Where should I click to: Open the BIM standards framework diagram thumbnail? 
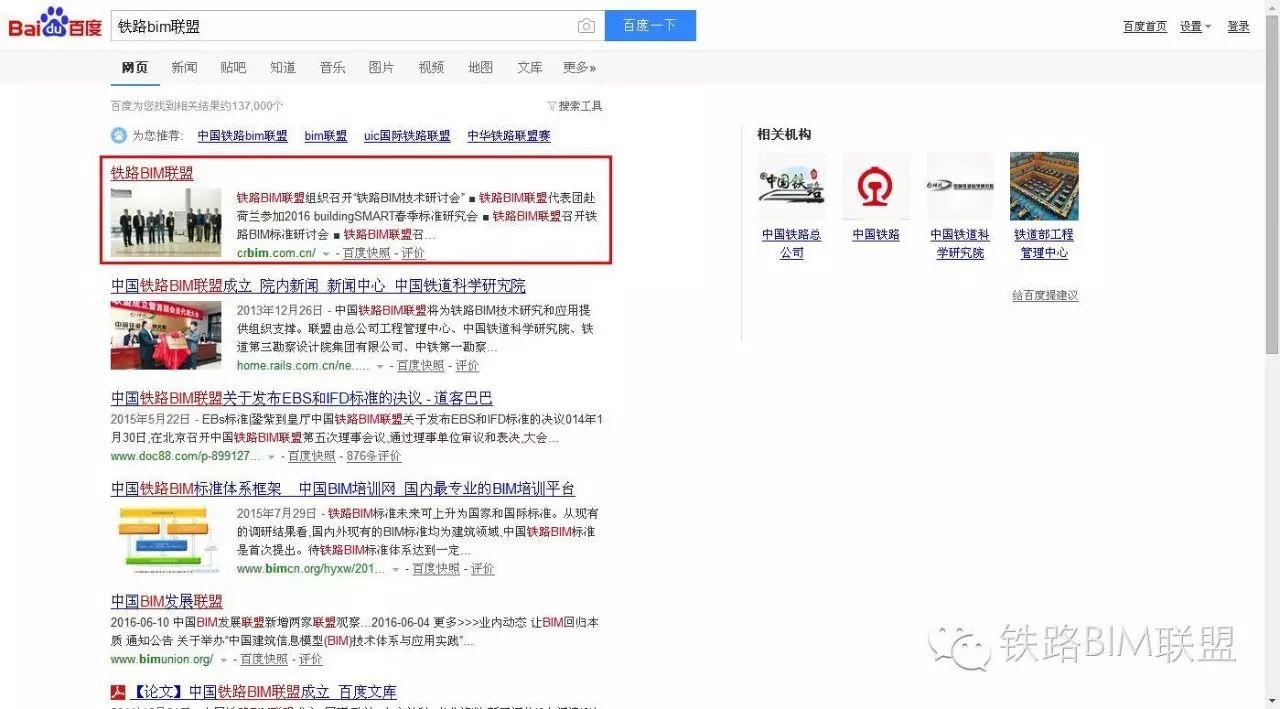[166, 539]
